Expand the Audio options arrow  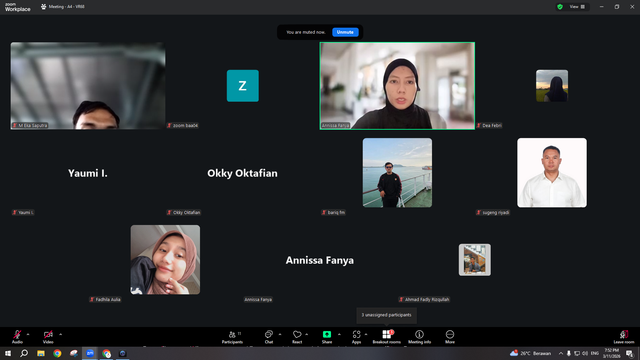(x=28, y=334)
